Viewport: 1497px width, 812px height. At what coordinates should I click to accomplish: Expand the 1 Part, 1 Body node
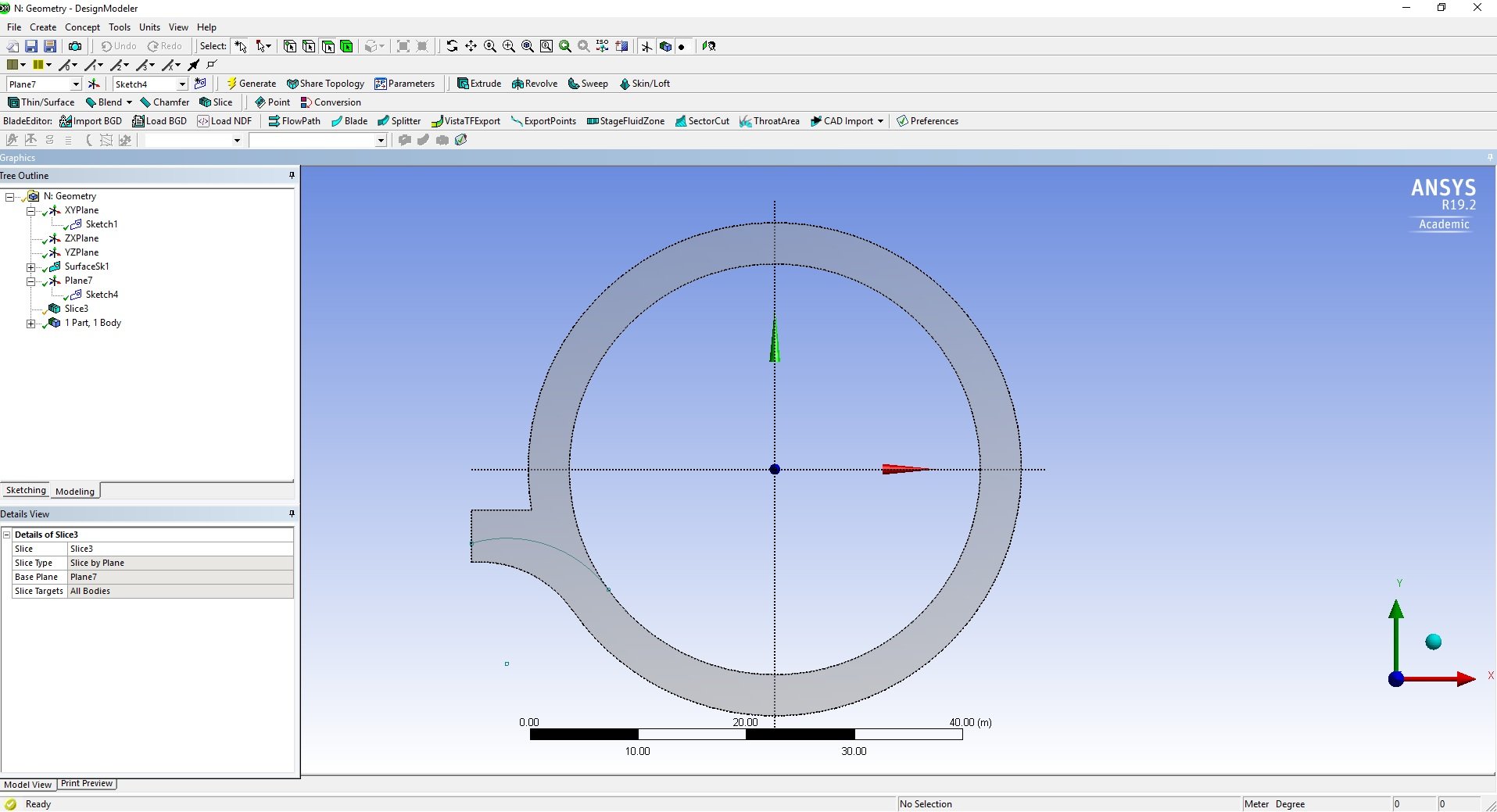coord(31,323)
